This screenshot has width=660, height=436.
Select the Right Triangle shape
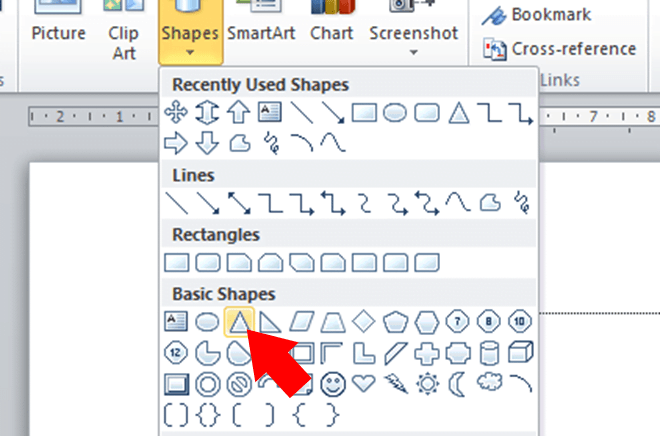(268, 321)
